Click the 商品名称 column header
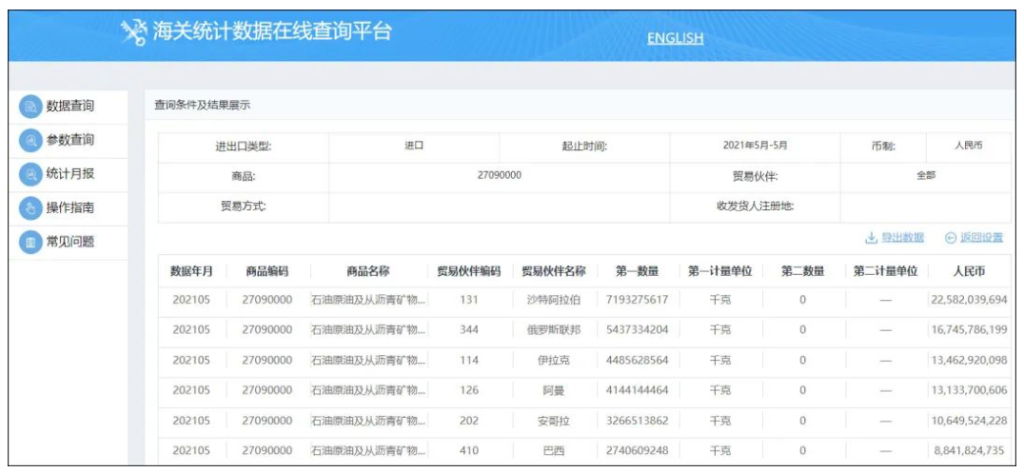Screen dimensions: 1024x472 pos(368,272)
